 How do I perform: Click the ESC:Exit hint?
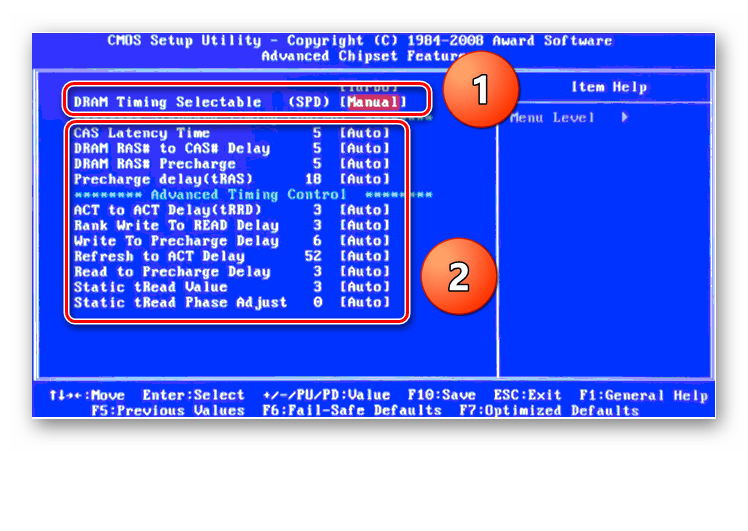point(527,395)
